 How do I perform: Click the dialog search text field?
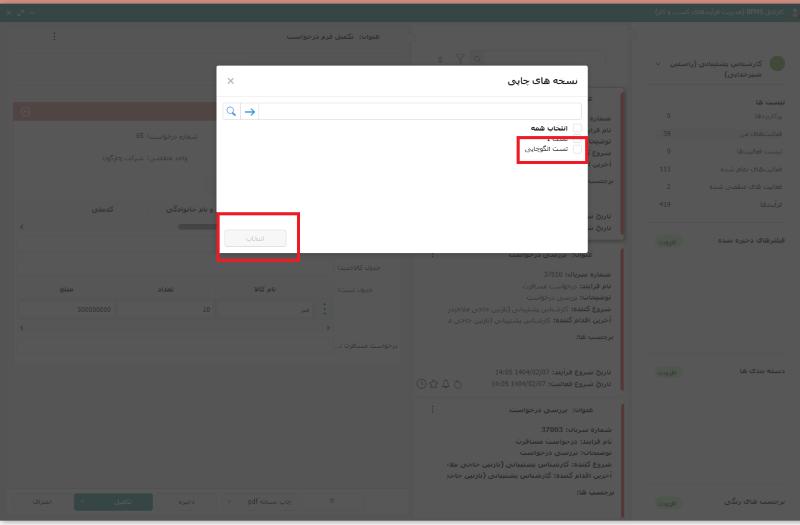click(420, 112)
